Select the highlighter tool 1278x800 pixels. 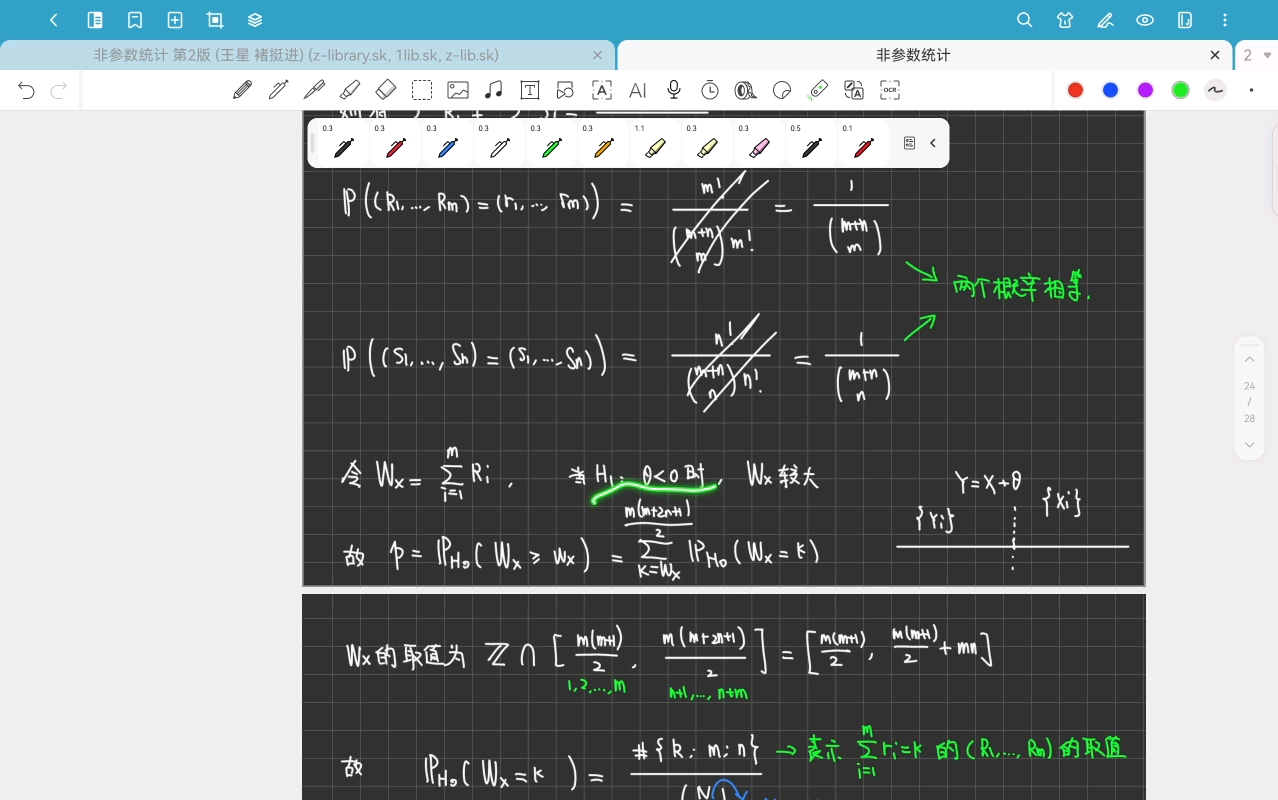click(x=350, y=90)
